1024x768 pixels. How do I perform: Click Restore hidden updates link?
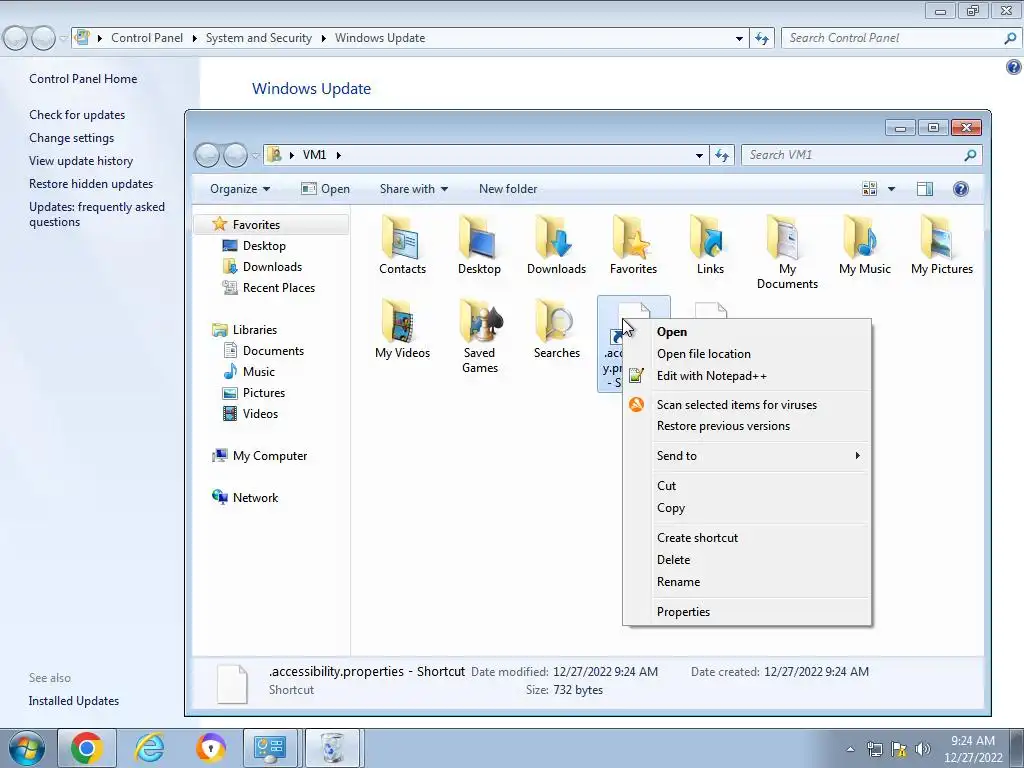tap(91, 184)
